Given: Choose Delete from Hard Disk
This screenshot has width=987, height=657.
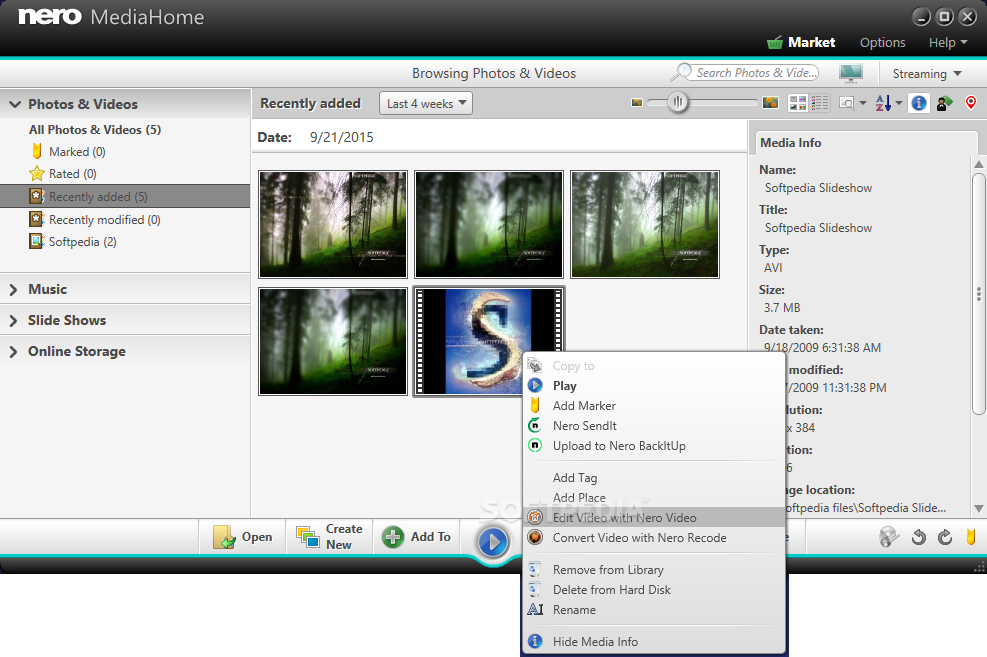Looking at the screenshot, I should [655, 590].
